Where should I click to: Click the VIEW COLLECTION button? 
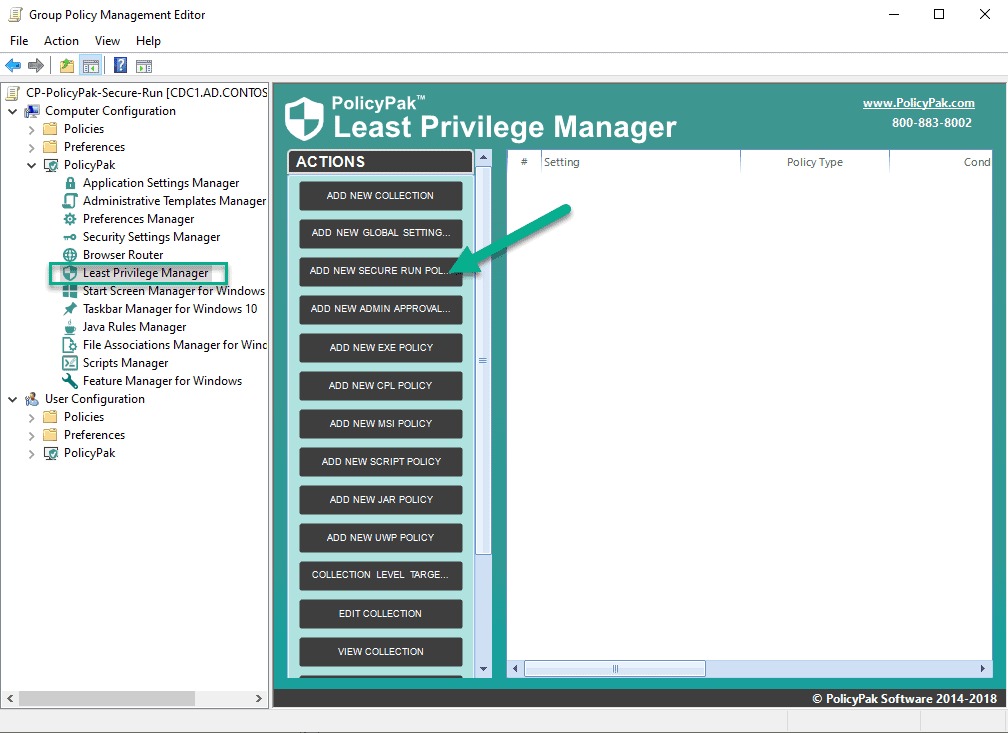pos(381,651)
